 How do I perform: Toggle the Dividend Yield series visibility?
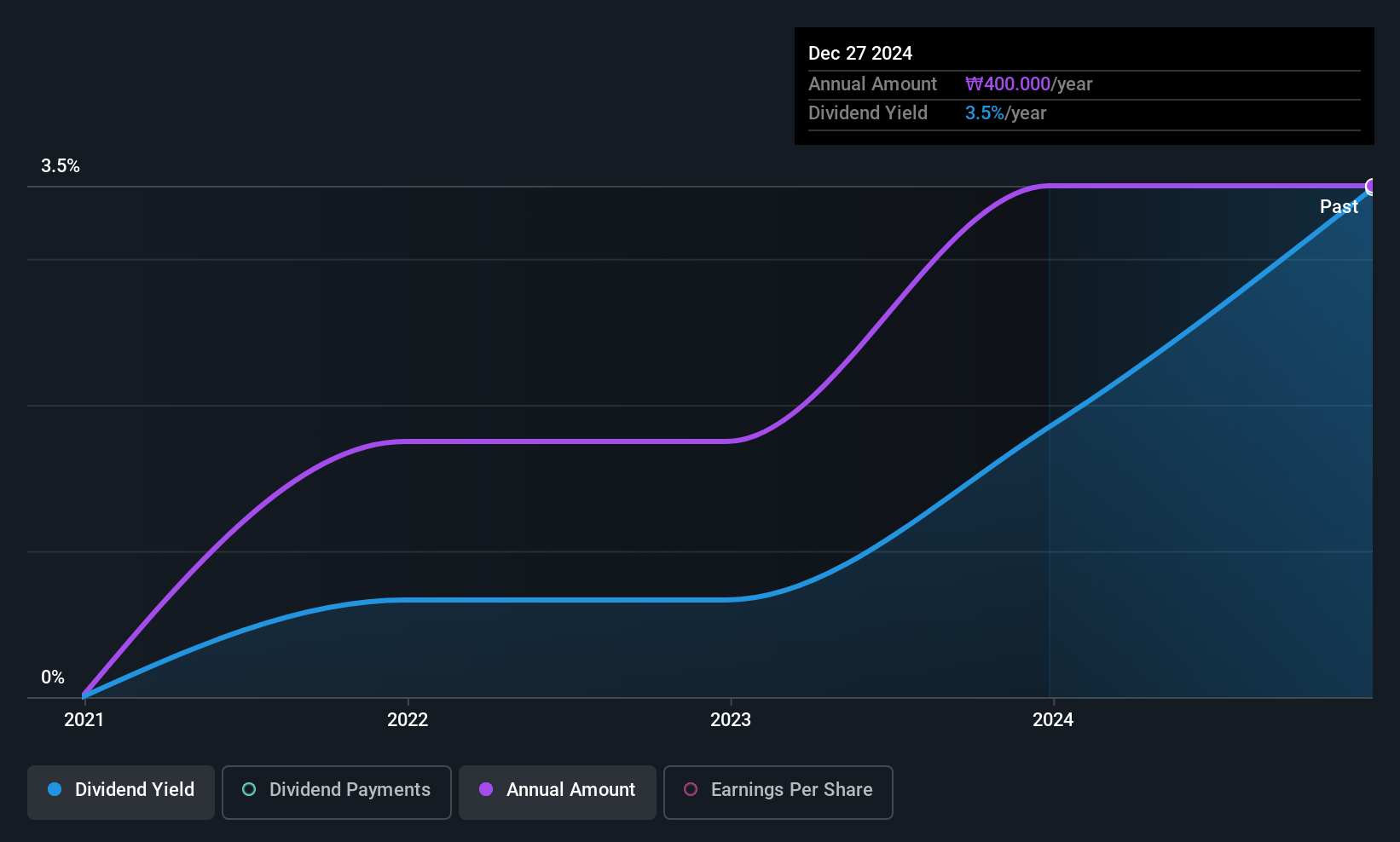pos(120,790)
